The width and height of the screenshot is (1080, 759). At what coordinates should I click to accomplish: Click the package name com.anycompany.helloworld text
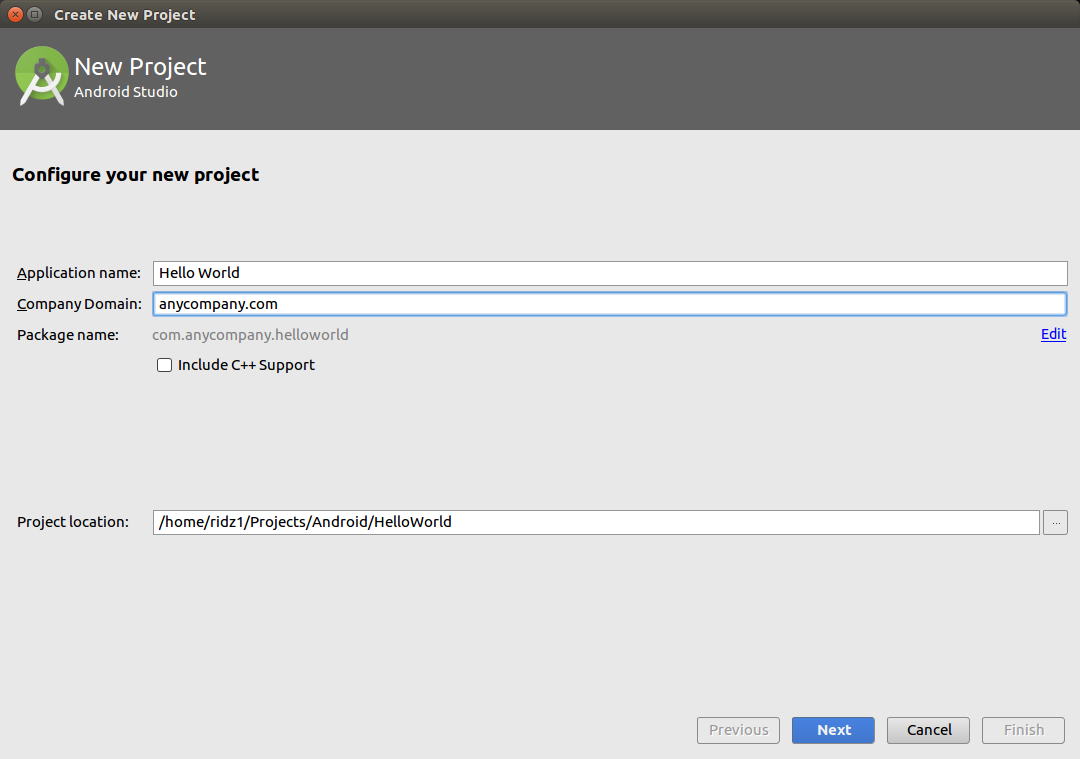click(250, 335)
